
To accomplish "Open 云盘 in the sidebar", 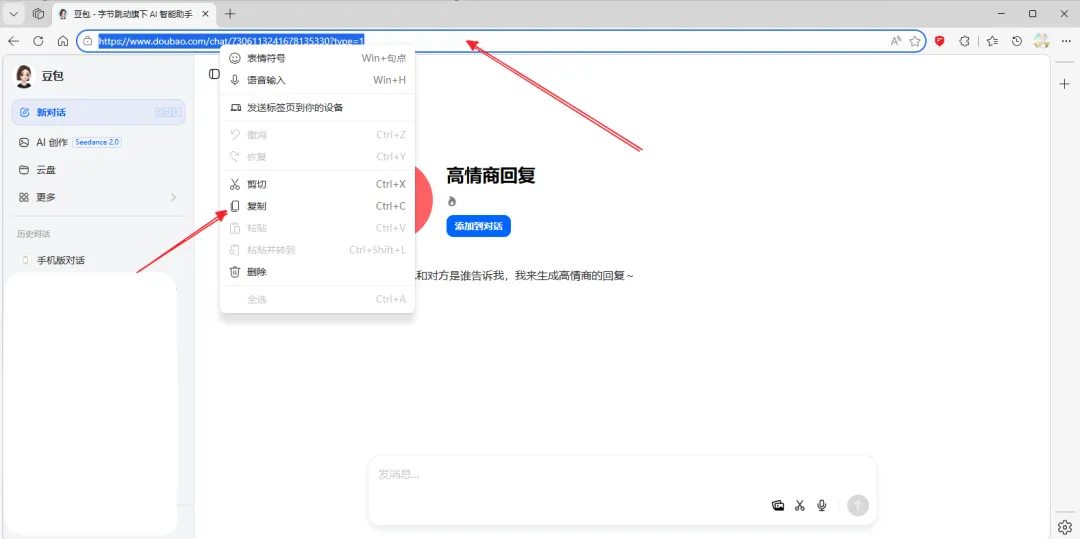I will click(x=98, y=169).
